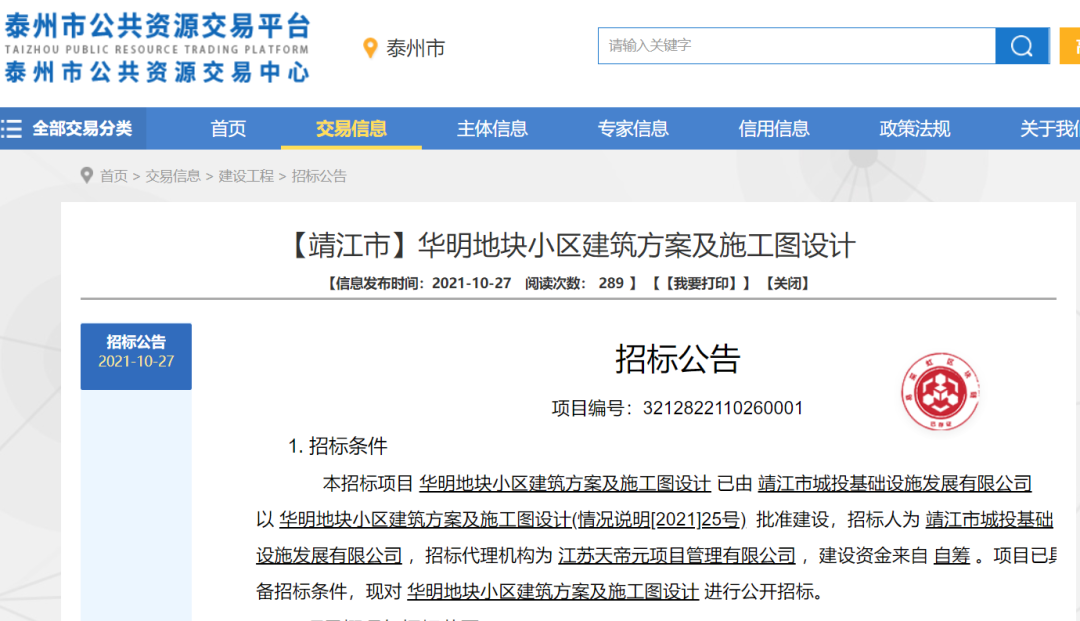Click the red circular seal stamp
The image size is (1080, 621).
940,392
